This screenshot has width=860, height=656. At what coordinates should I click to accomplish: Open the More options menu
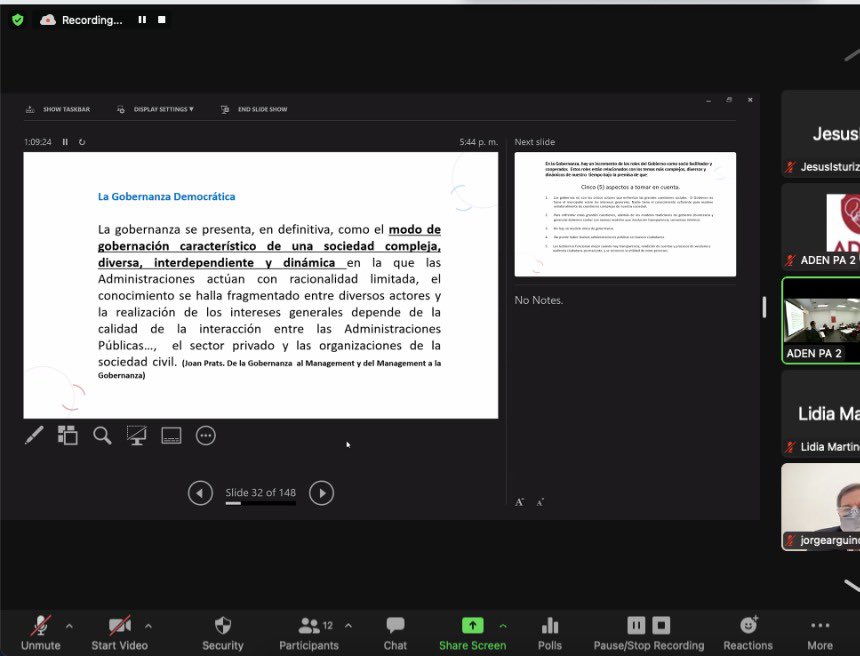(820, 633)
